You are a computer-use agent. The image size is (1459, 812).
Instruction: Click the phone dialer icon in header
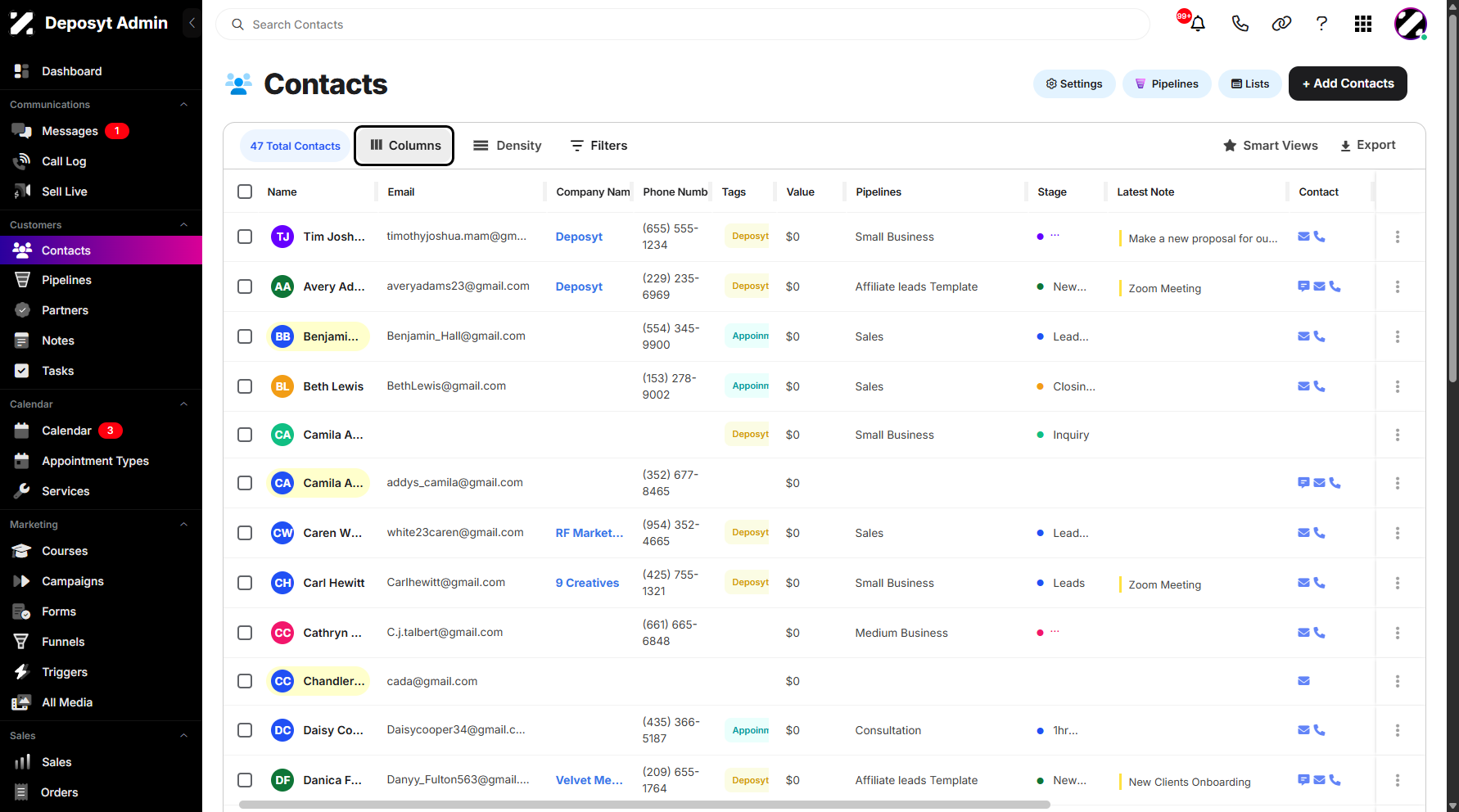pos(1240,24)
